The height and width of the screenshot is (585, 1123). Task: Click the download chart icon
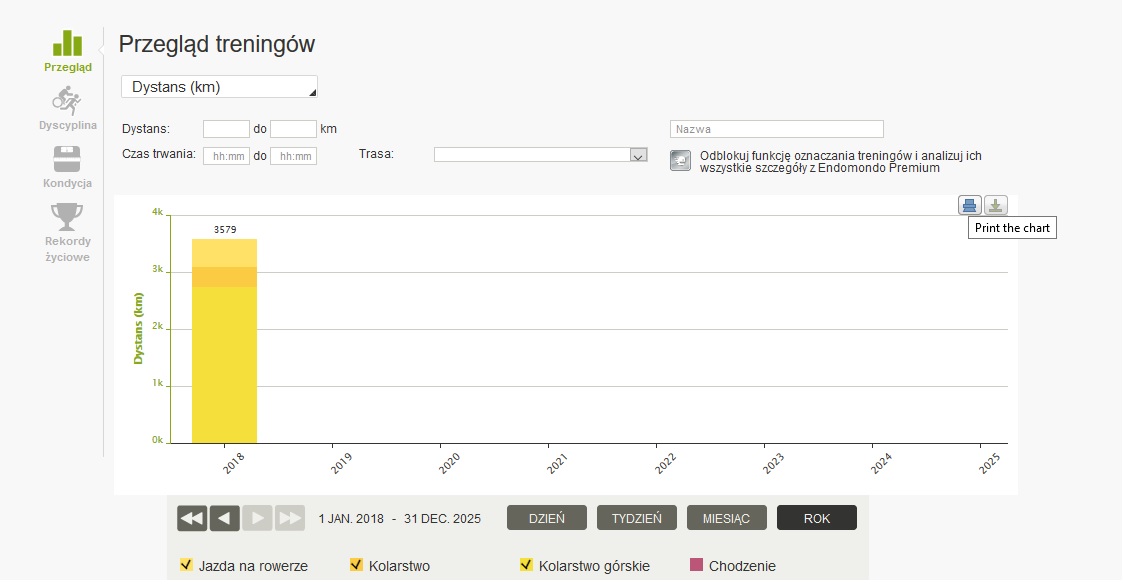pos(995,206)
